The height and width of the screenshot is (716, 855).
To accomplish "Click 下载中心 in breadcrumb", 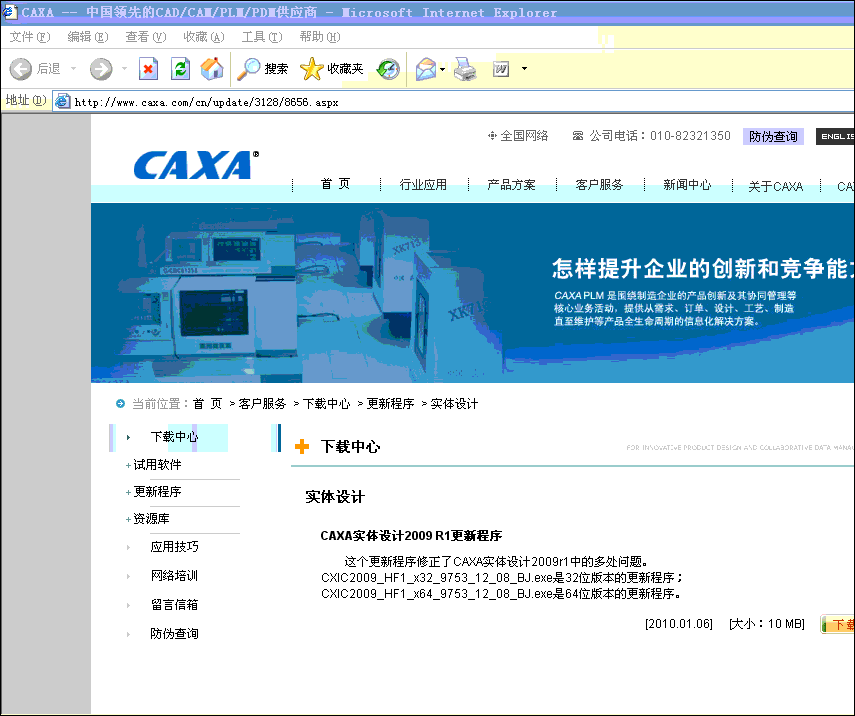I will (x=327, y=404).
